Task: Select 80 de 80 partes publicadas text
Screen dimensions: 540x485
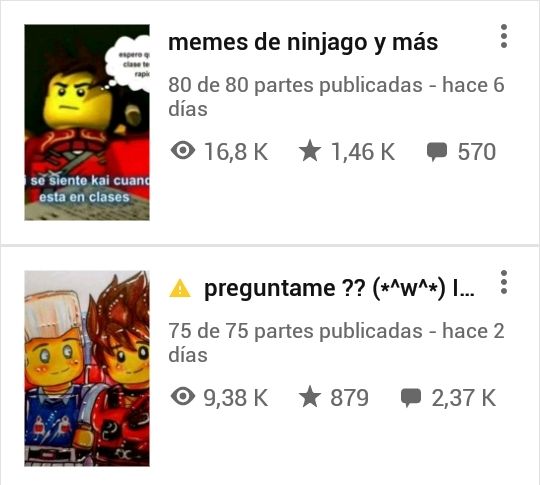Action: pyautogui.click(x=295, y=85)
